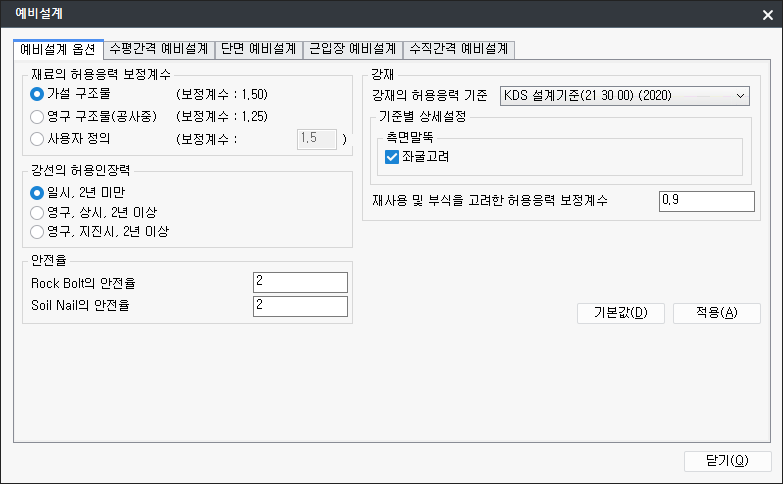Image resolution: width=783 pixels, height=484 pixels.
Task: Switch to the 수평간격 예비설계 tab
Action: coord(159,48)
